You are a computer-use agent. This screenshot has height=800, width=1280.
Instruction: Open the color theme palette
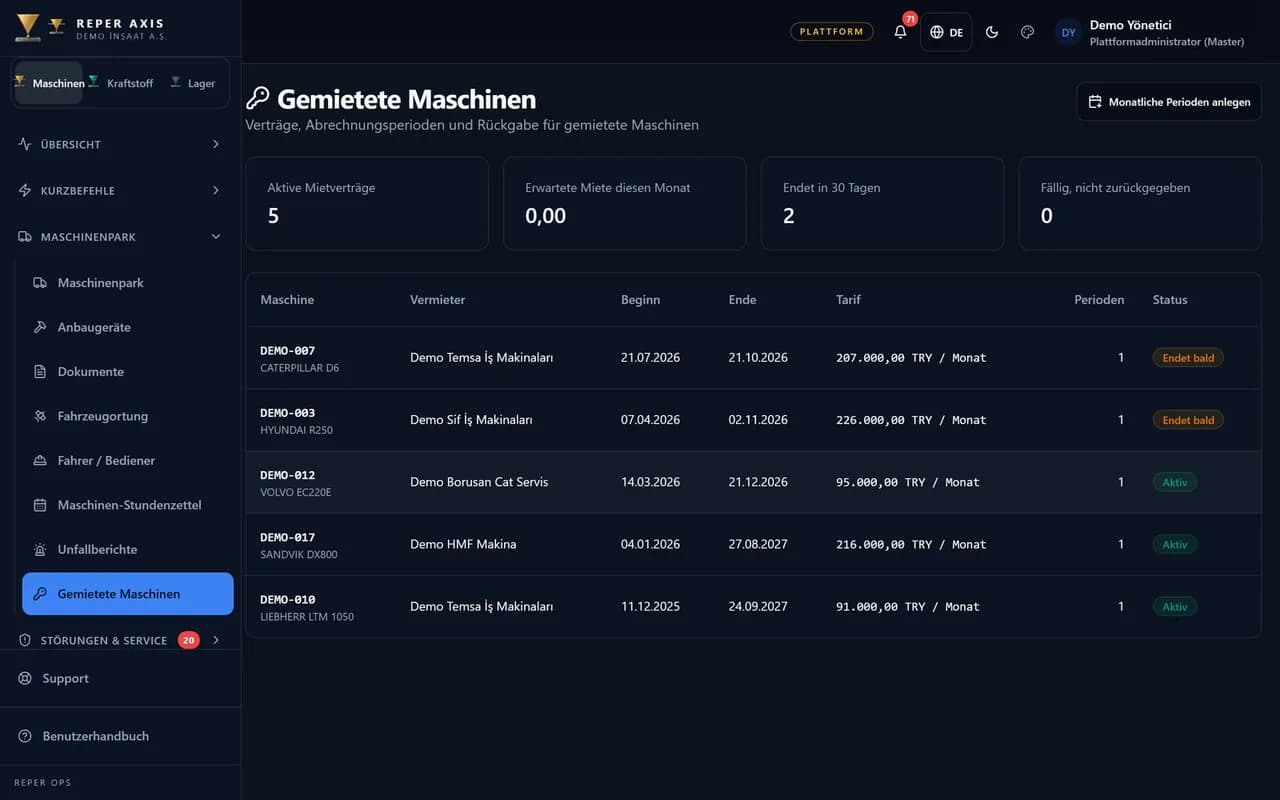[1027, 32]
